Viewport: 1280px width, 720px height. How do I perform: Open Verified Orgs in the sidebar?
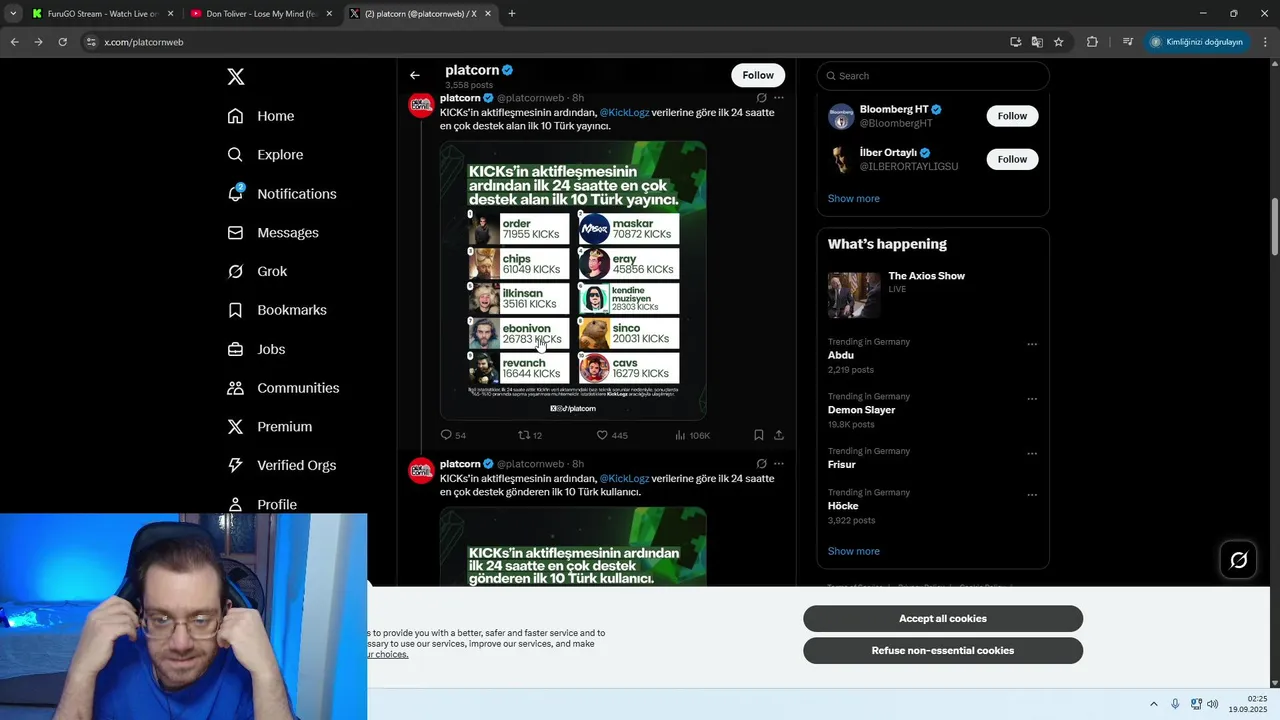(282, 466)
